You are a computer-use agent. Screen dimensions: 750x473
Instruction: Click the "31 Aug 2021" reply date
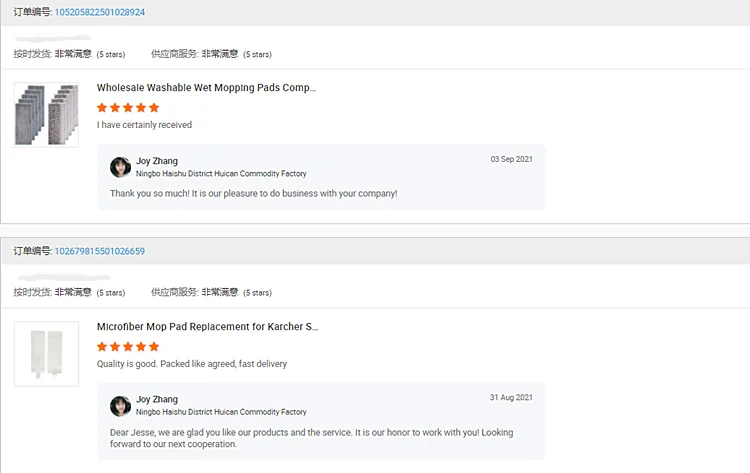(x=511, y=398)
